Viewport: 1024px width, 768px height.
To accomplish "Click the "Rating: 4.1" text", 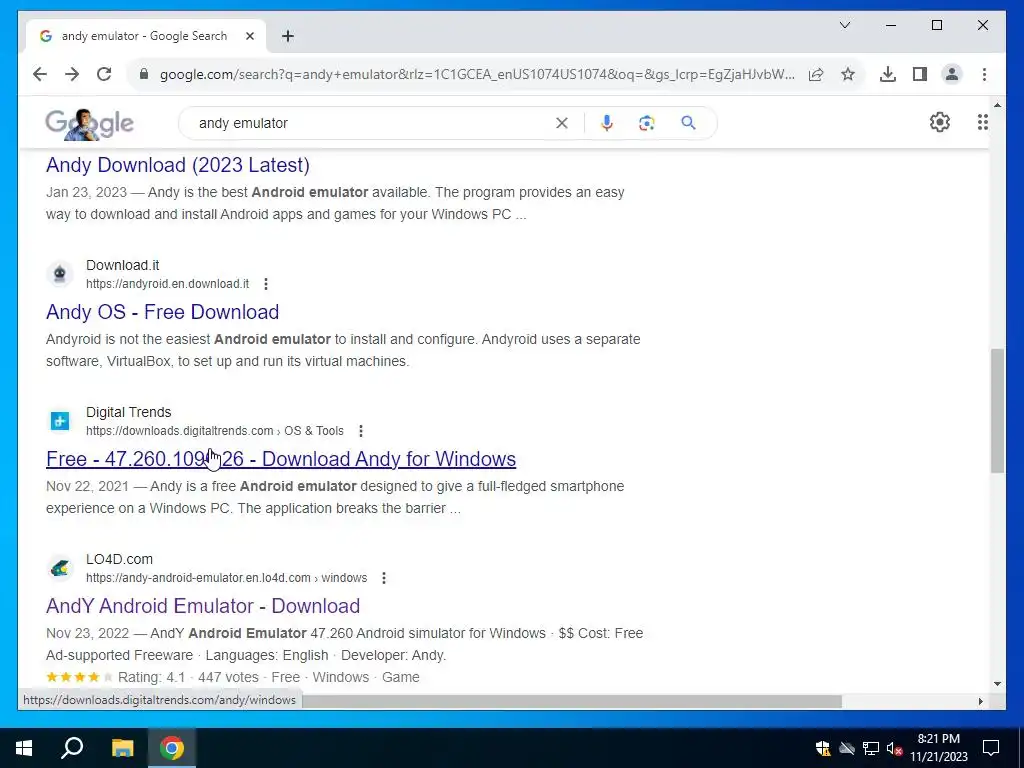I will coord(152,677).
